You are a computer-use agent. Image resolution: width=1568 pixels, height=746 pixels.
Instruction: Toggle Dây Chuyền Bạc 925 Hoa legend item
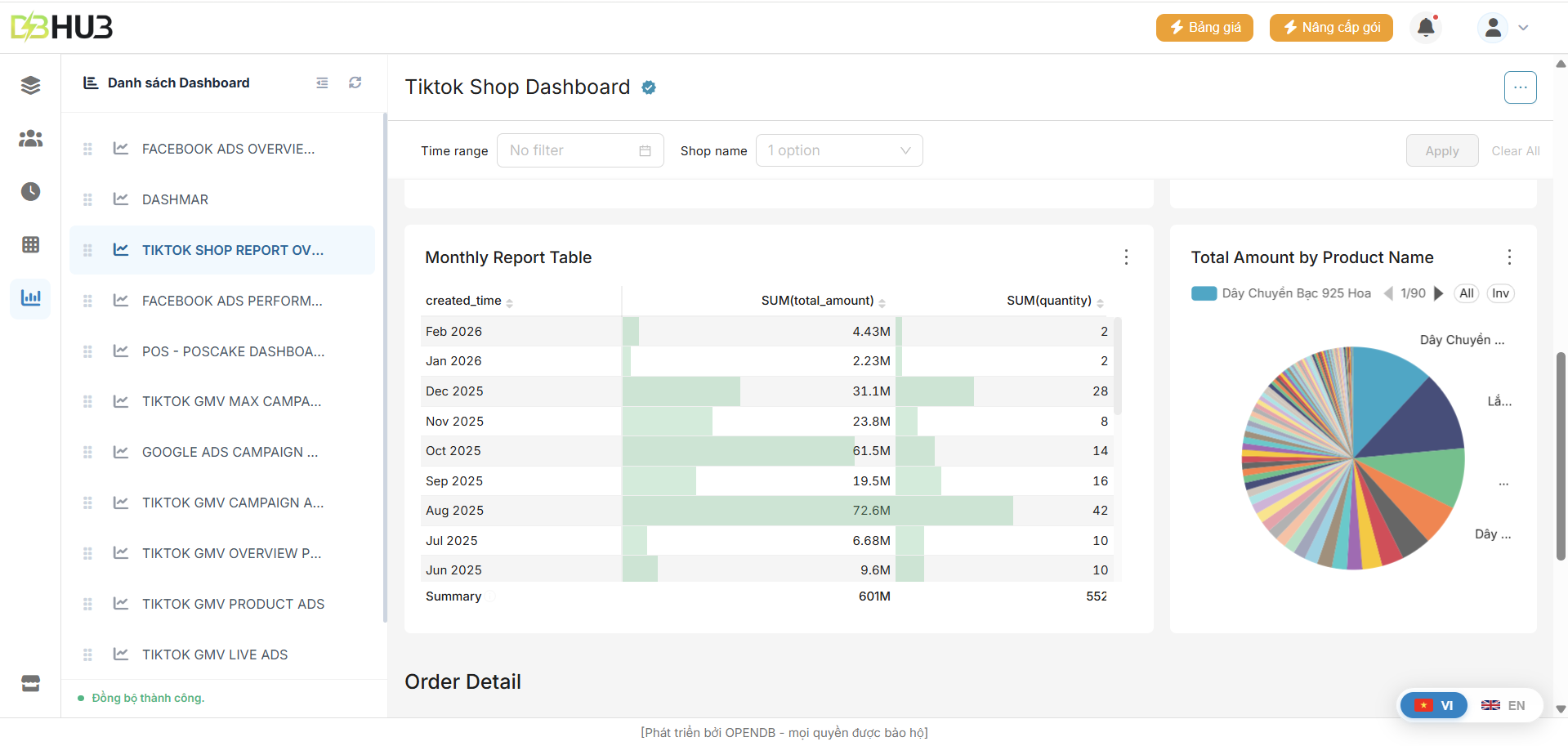tap(1281, 293)
